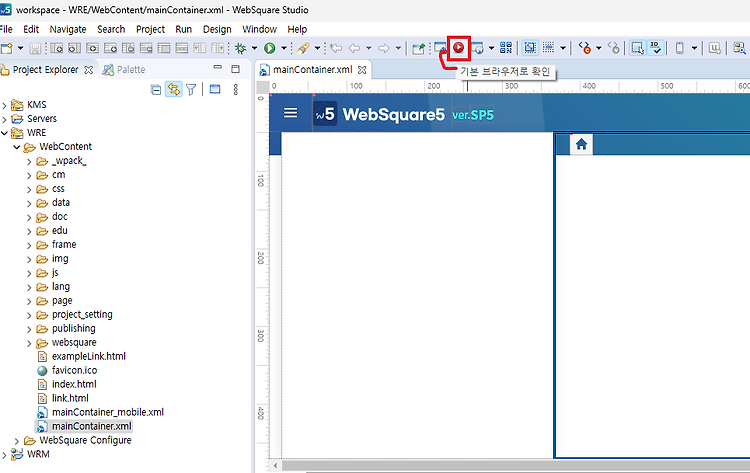Expand the WRM project node

click(4, 455)
